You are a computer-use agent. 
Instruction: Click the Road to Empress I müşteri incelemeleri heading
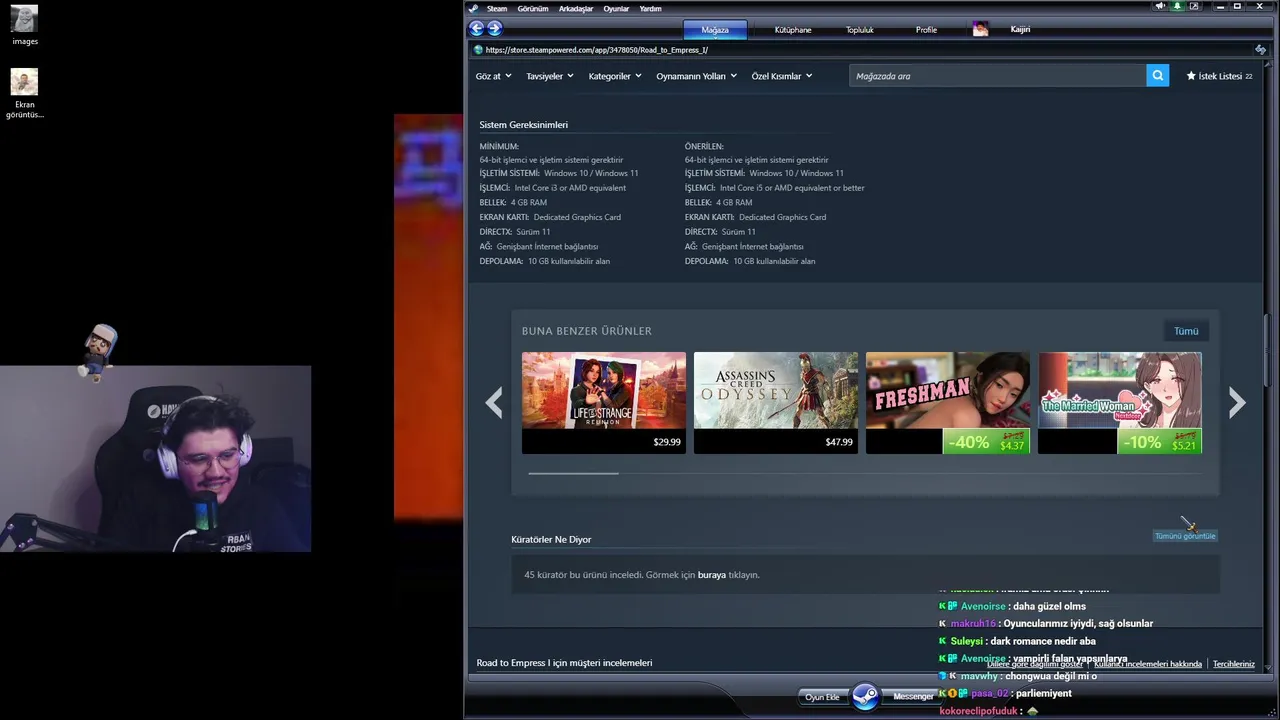coord(564,663)
